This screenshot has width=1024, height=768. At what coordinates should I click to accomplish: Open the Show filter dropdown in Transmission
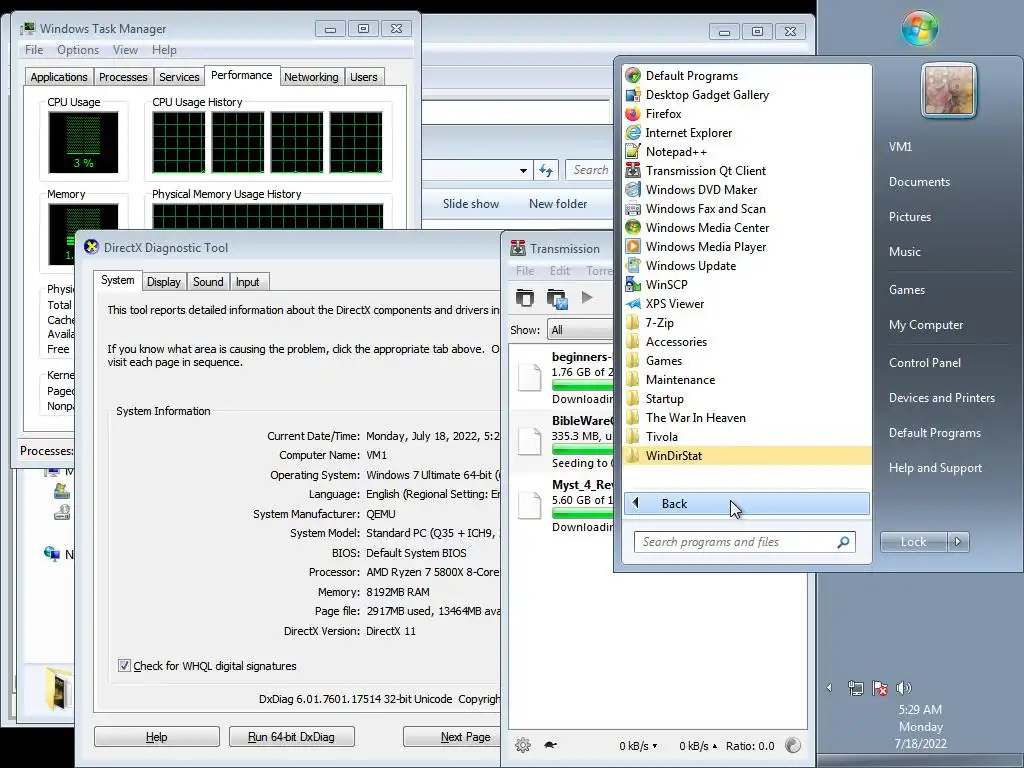tap(580, 330)
